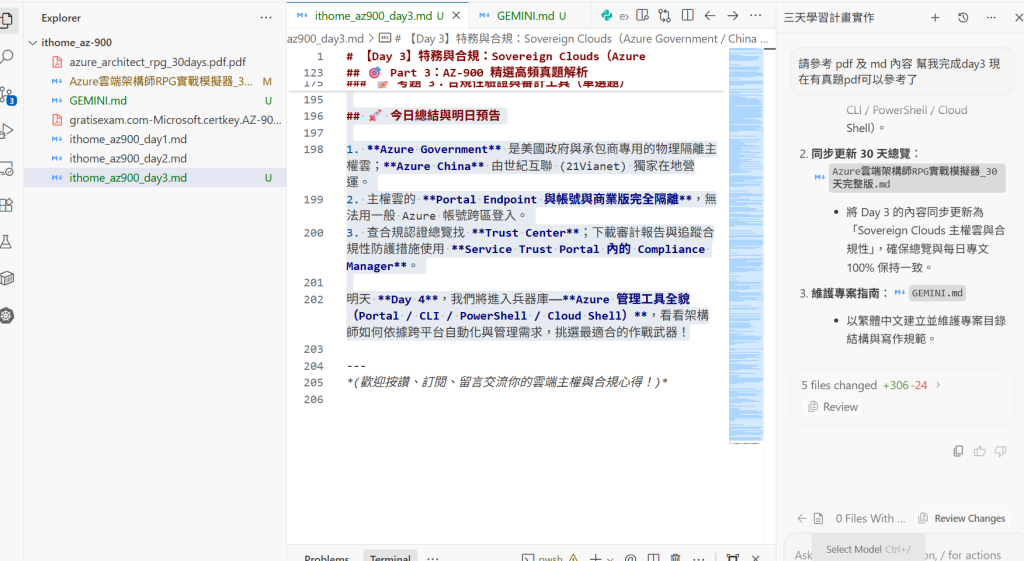This screenshot has height=561, width=1024.
Task: Start a new chat with plus icon
Action: point(935,18)
